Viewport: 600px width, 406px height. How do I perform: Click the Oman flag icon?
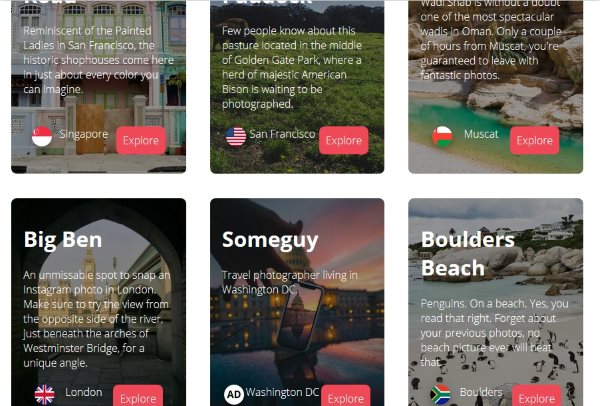coord(442,136)
